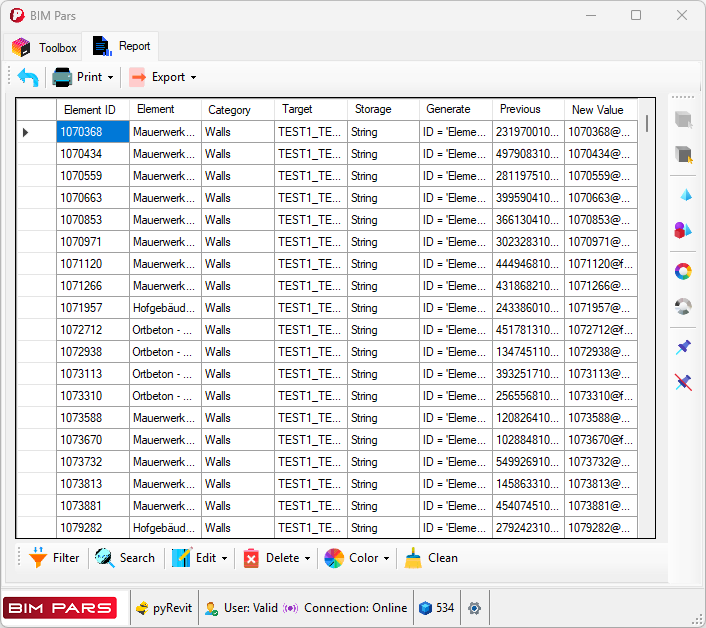Click the row selector arrow for 1070368

[x=26, y=132]
